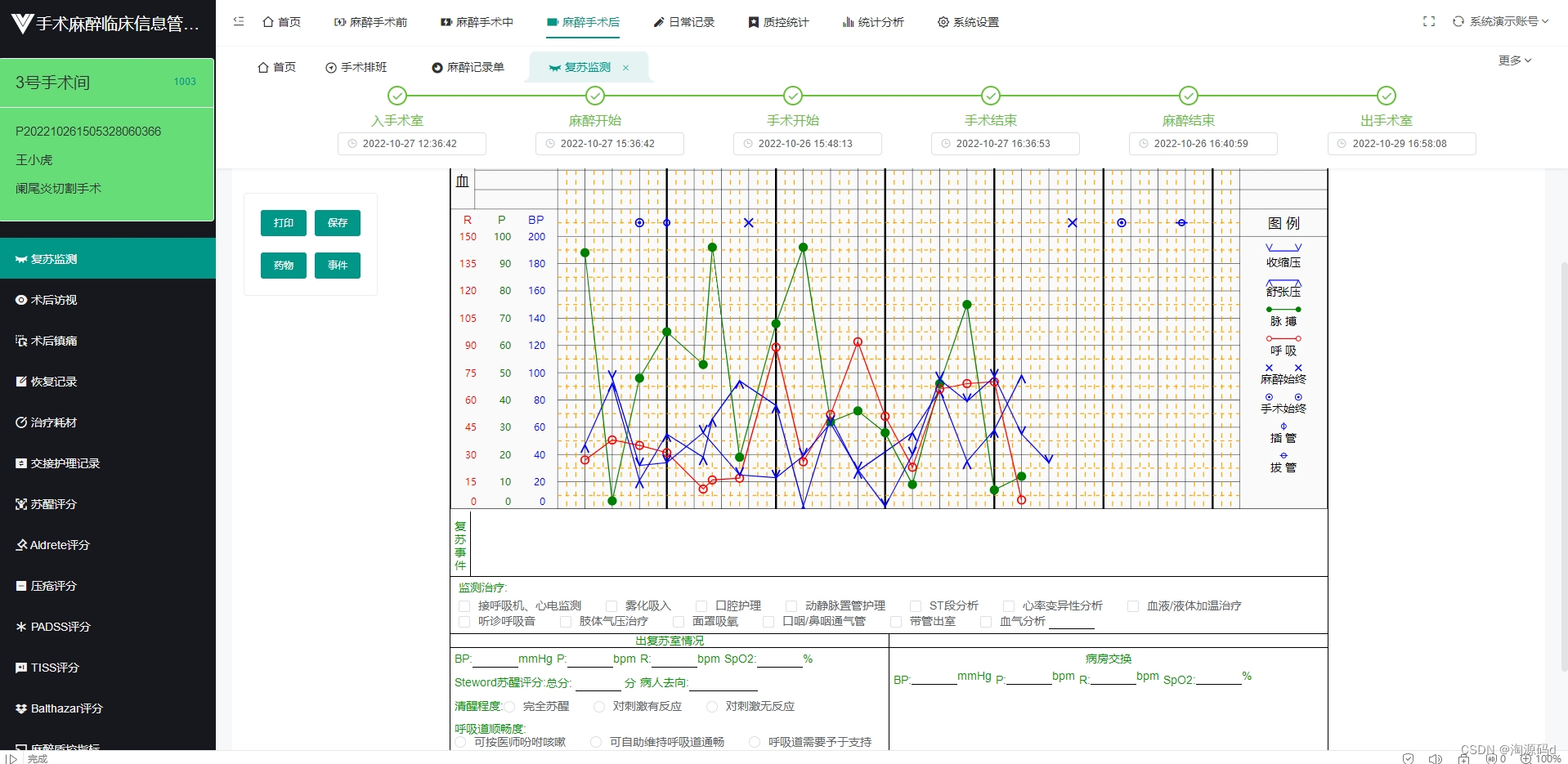Screen dimensions: 1568x764
Task: Open the 麻醉手术中 menu
Action: pos(477,22)
